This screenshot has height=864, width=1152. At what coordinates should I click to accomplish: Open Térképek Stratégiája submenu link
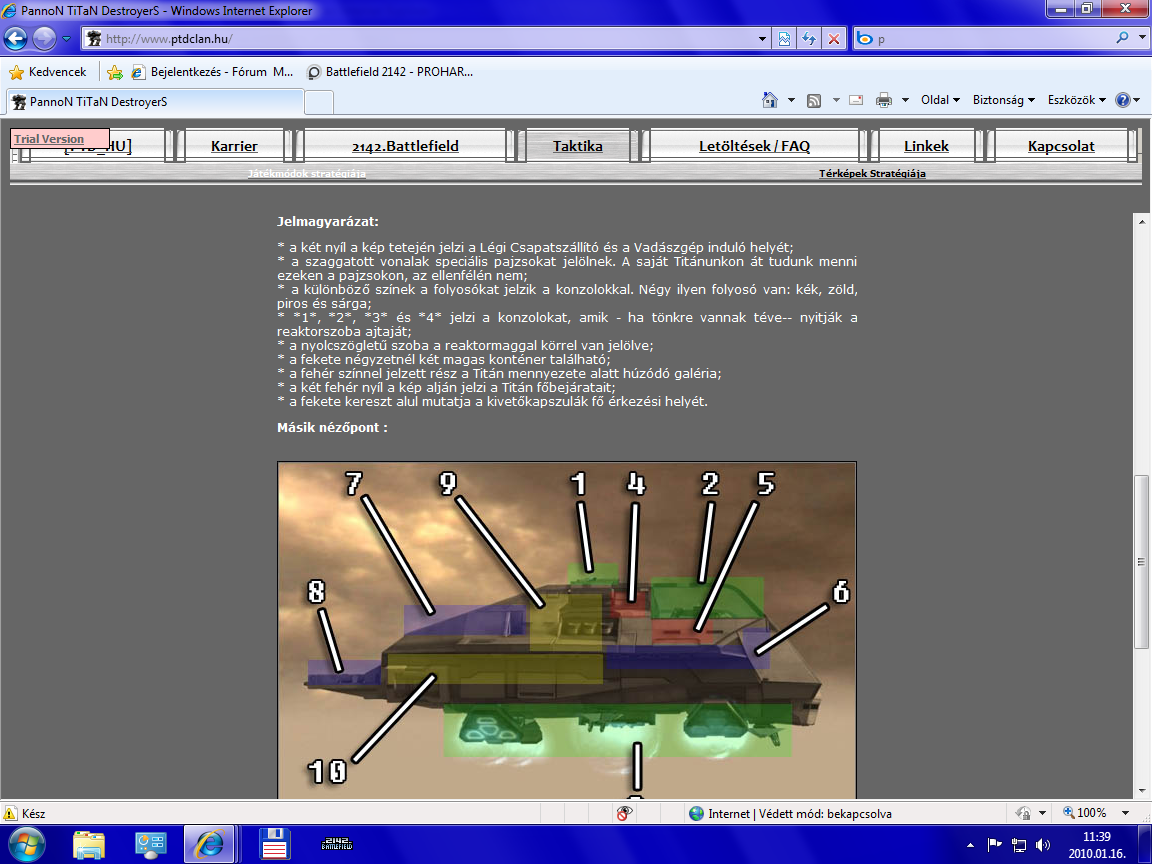click(872, 173)
